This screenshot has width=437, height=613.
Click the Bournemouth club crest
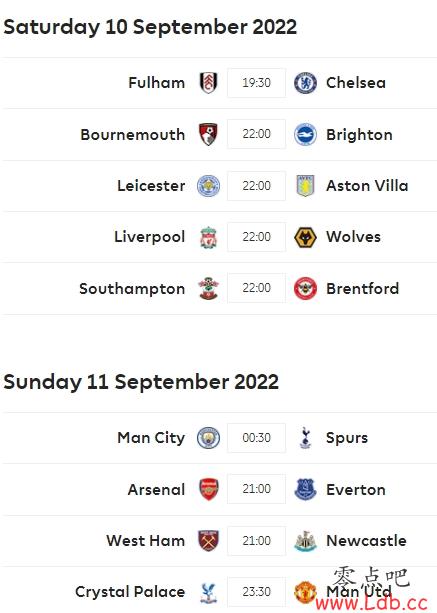pyautogui.click(x=208, y=134)
